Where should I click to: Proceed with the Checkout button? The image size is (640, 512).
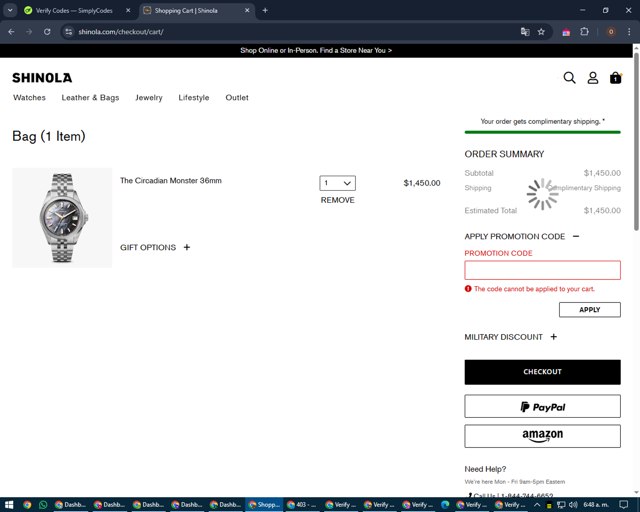(x=542, y=372)
